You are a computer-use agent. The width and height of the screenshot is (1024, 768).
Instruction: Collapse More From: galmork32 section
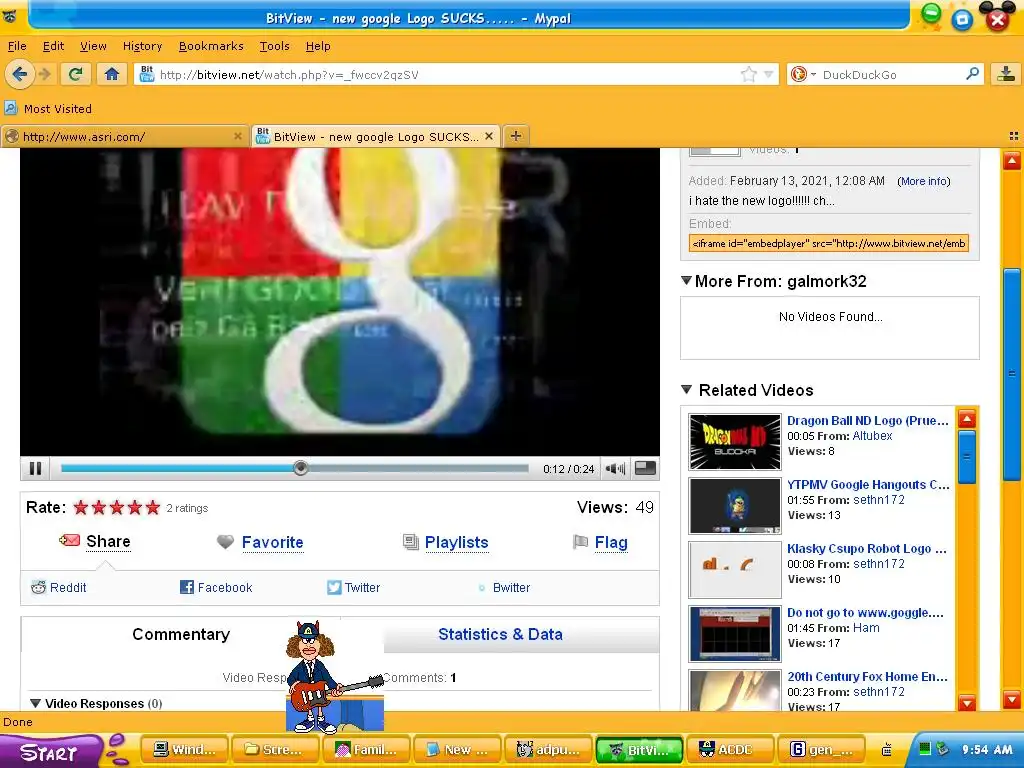[x=686, y=281]
